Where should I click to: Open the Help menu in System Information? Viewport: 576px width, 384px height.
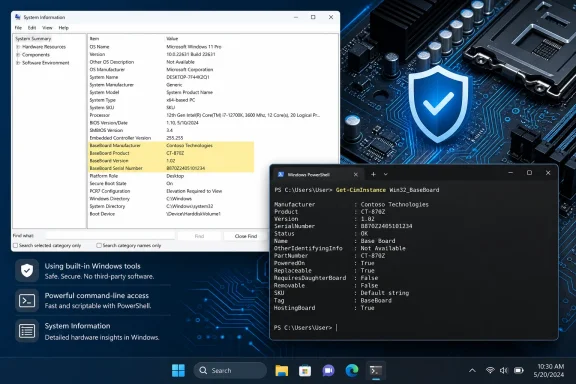click(x=64, y=28)
